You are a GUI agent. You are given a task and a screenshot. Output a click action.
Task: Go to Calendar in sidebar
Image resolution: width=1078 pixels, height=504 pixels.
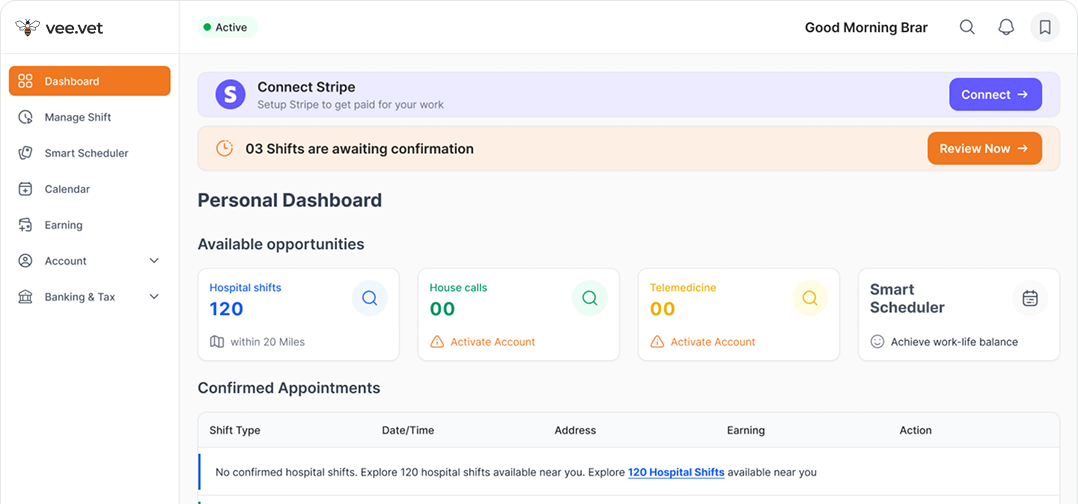67,189
